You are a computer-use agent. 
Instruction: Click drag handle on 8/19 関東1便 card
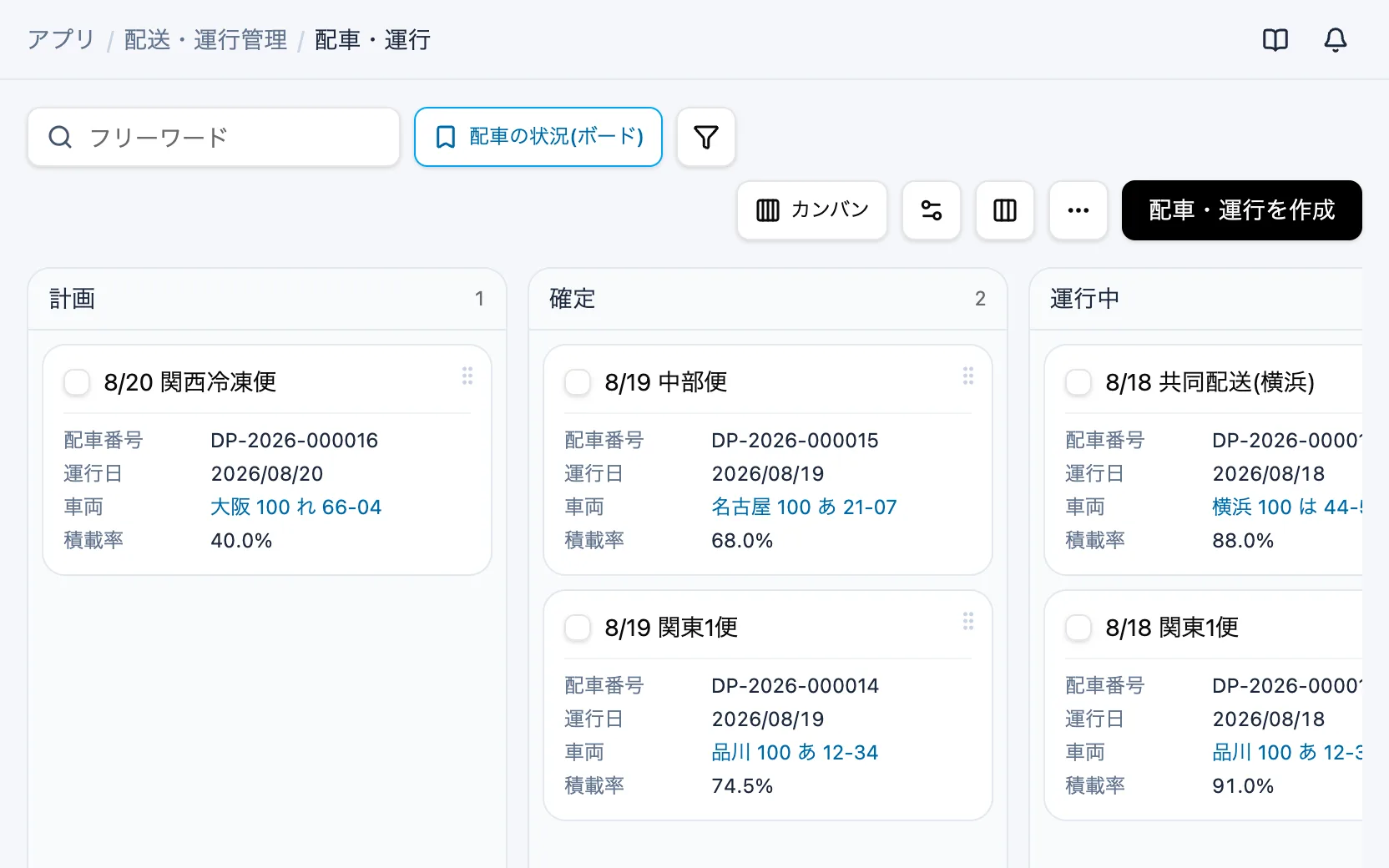(968, 621)
